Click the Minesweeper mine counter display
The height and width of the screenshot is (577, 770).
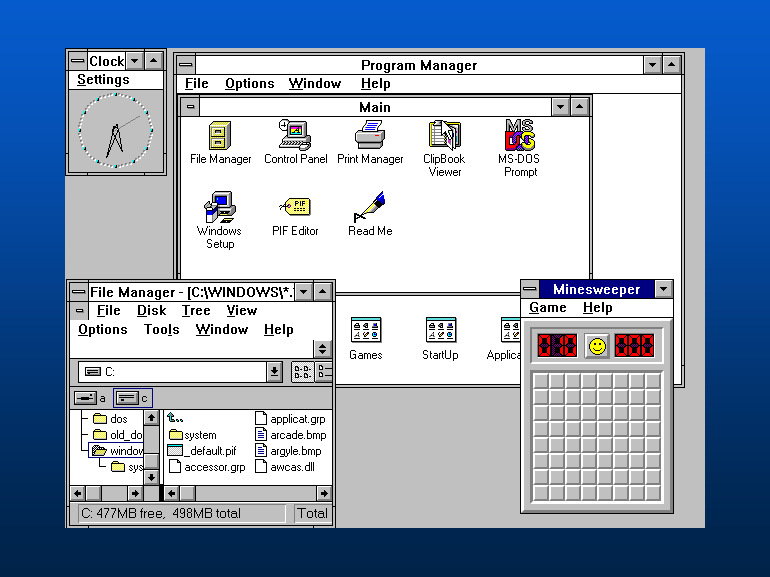[x=557, y=346]
